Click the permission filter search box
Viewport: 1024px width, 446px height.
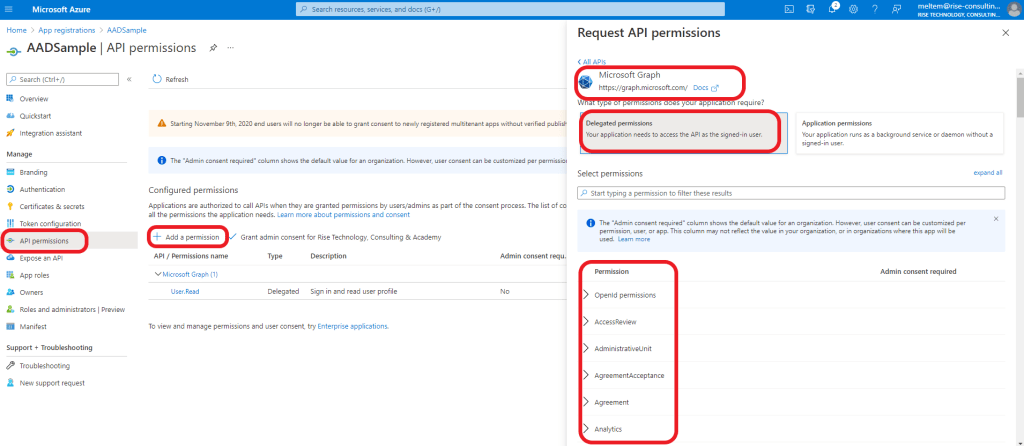tap(791, 192)
